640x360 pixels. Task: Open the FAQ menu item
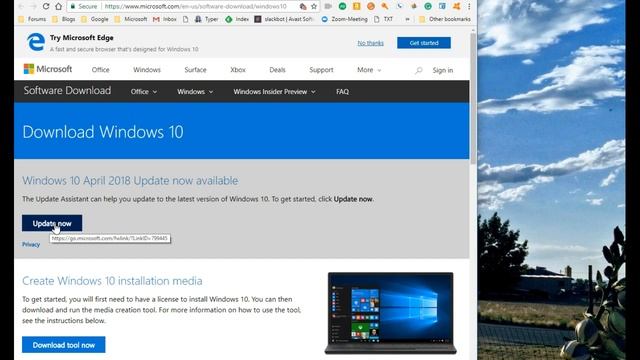pos(342,92)
